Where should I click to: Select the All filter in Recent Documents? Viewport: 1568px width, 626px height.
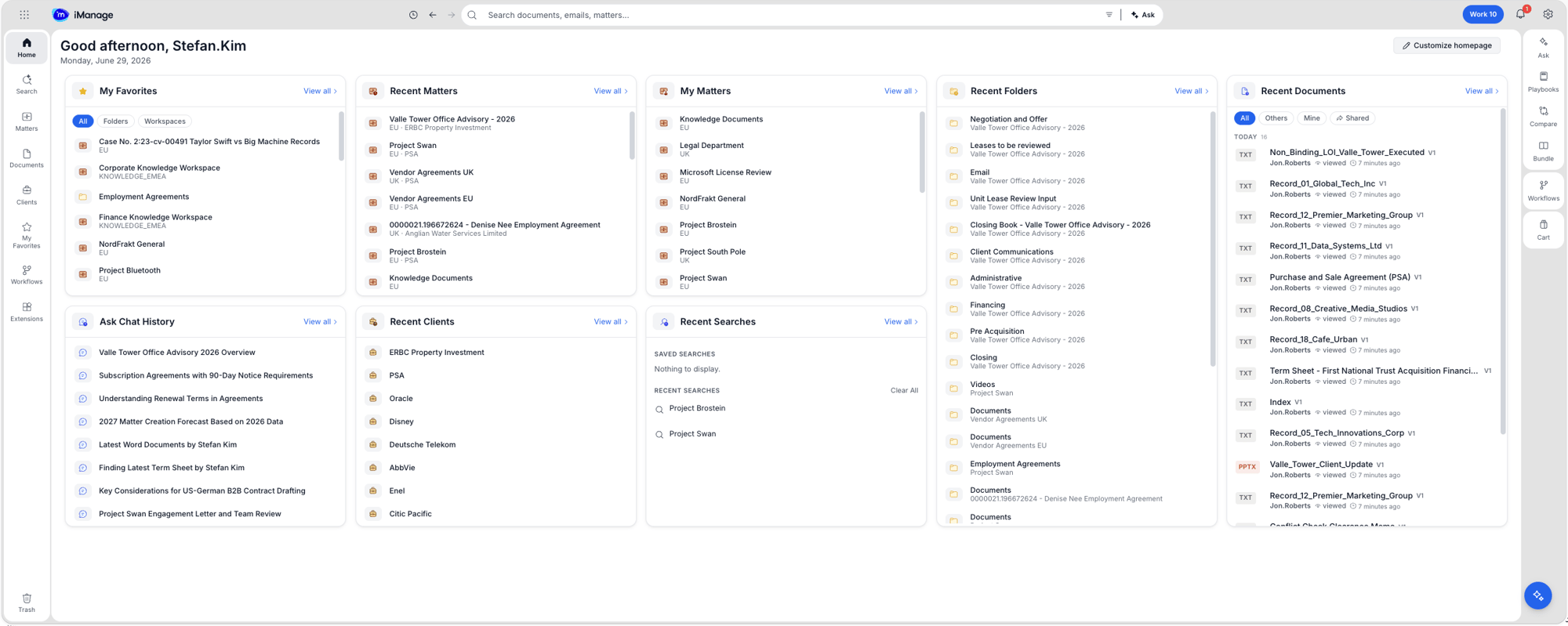(1244, 118)
